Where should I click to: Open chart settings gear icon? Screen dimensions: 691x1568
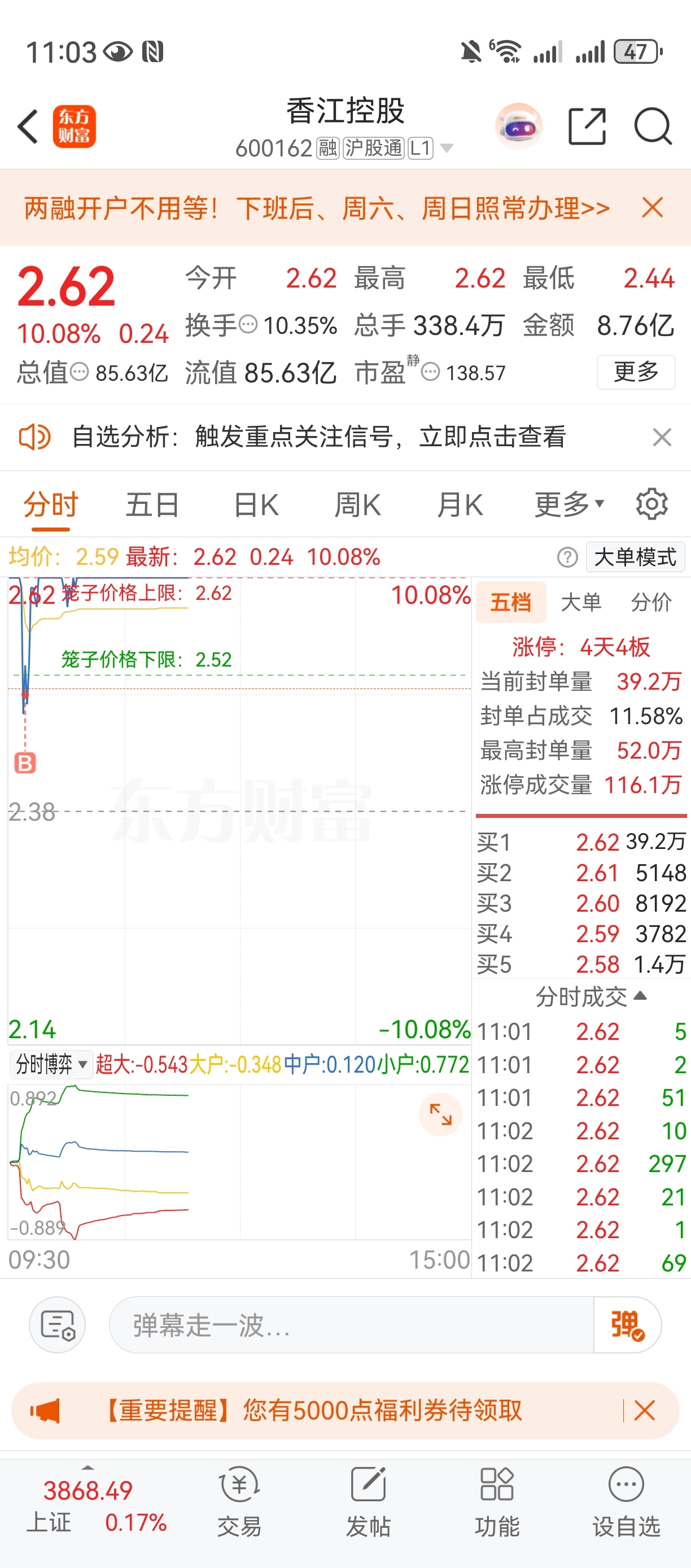(651, 504)
